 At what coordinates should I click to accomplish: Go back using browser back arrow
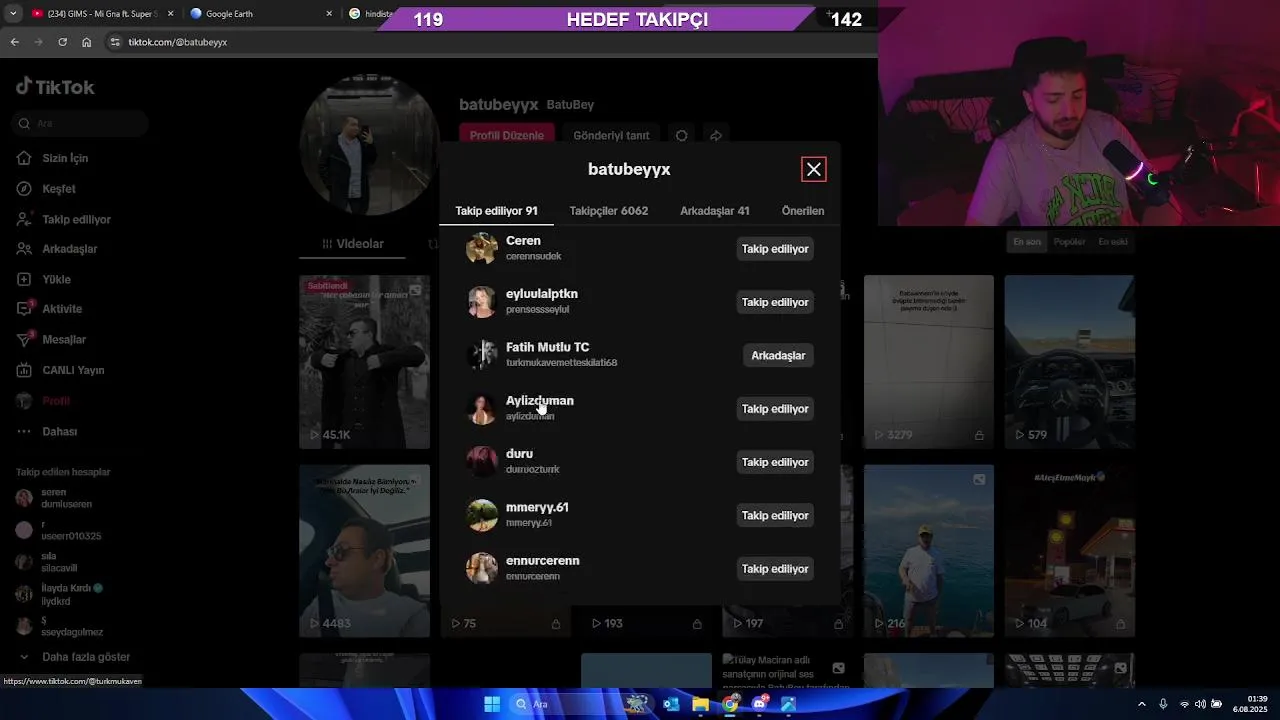click(14, 42)
